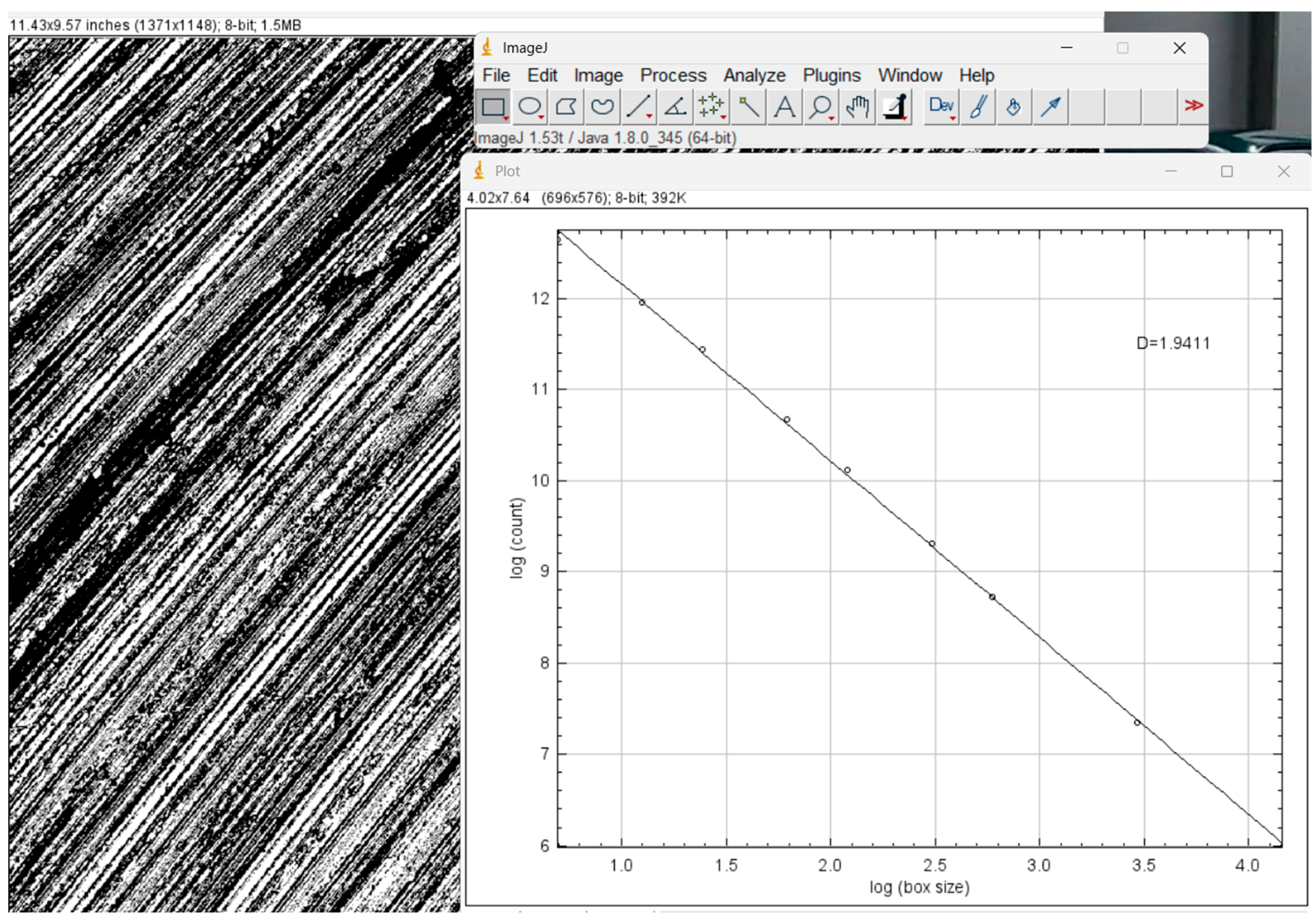The width and height of the screenshot is (1316, 921).
Task: Open the Process menu
Action: (673, 76)
